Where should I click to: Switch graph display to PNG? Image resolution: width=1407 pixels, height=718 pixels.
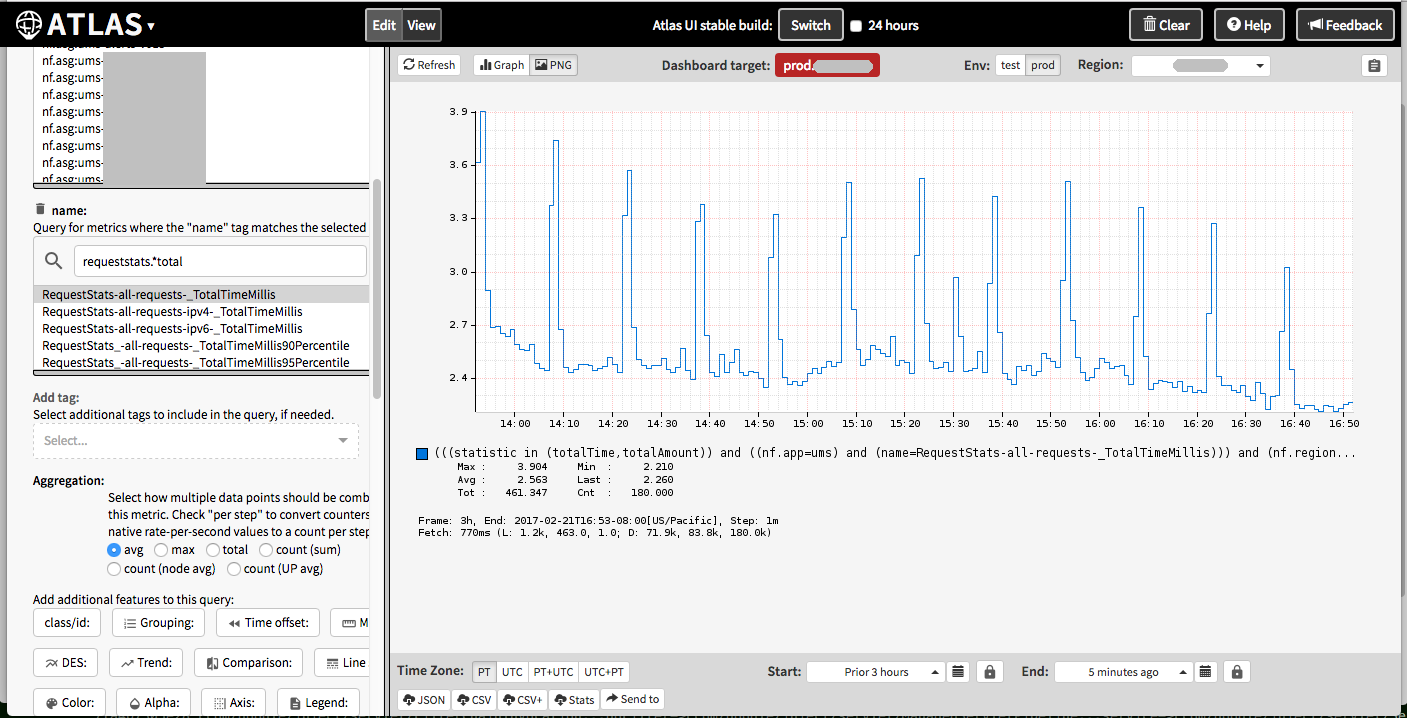pyautogui.click(x=553, y=65)
